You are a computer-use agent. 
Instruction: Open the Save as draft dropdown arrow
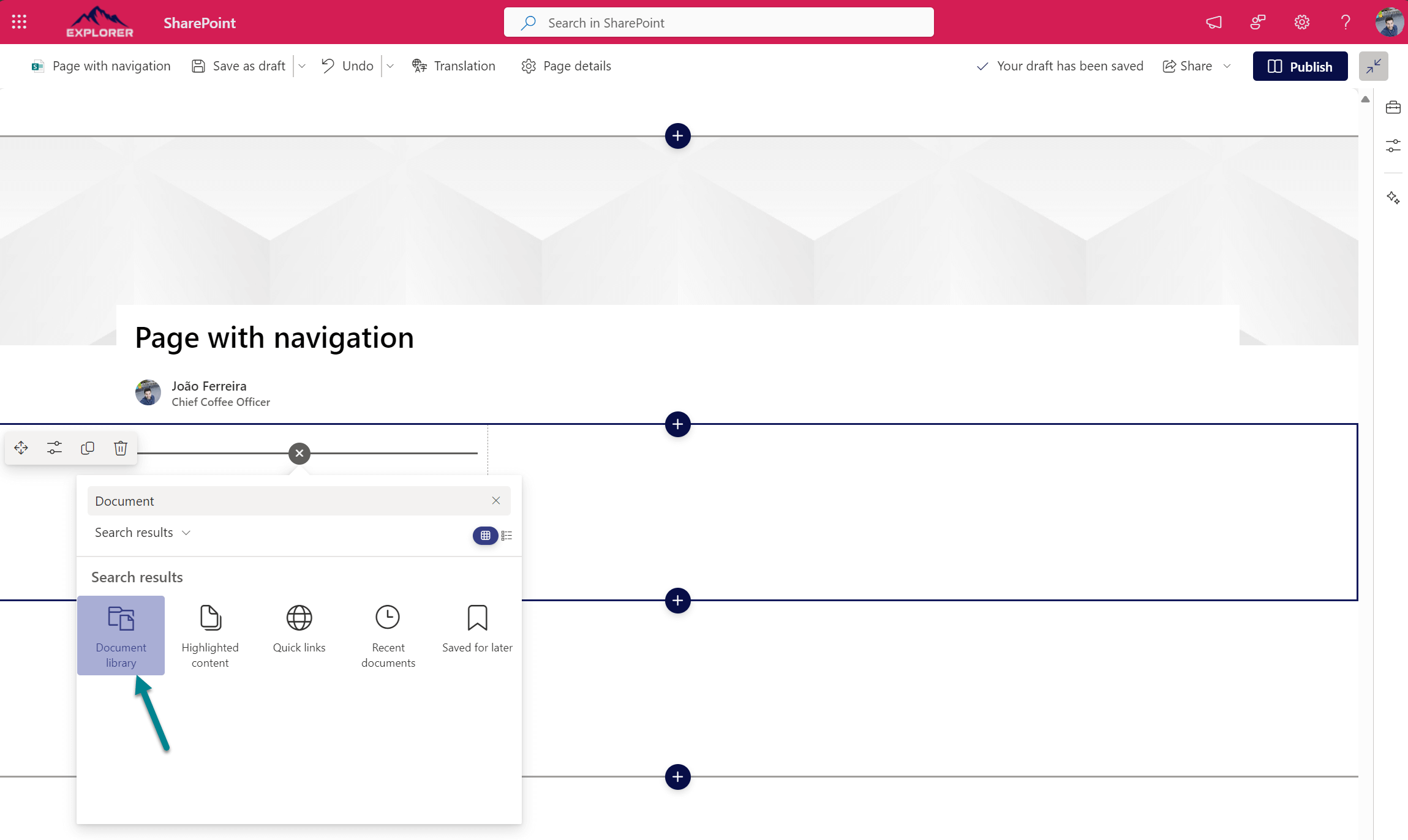[x=303, y=66]
